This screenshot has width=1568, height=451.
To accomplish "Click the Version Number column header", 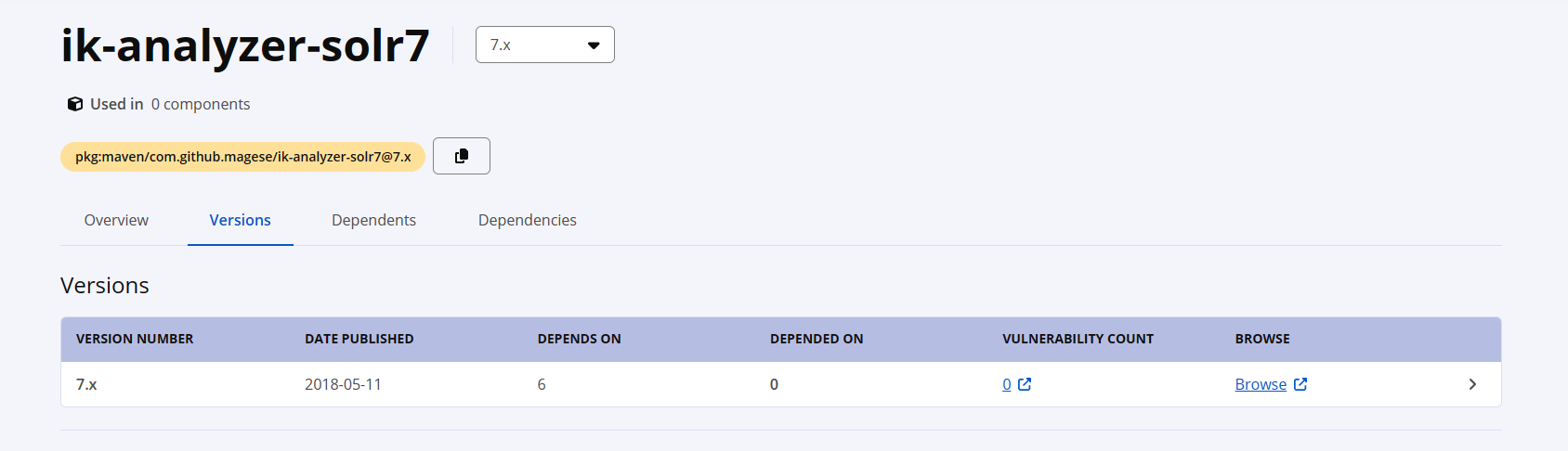I will pos(135,339).
